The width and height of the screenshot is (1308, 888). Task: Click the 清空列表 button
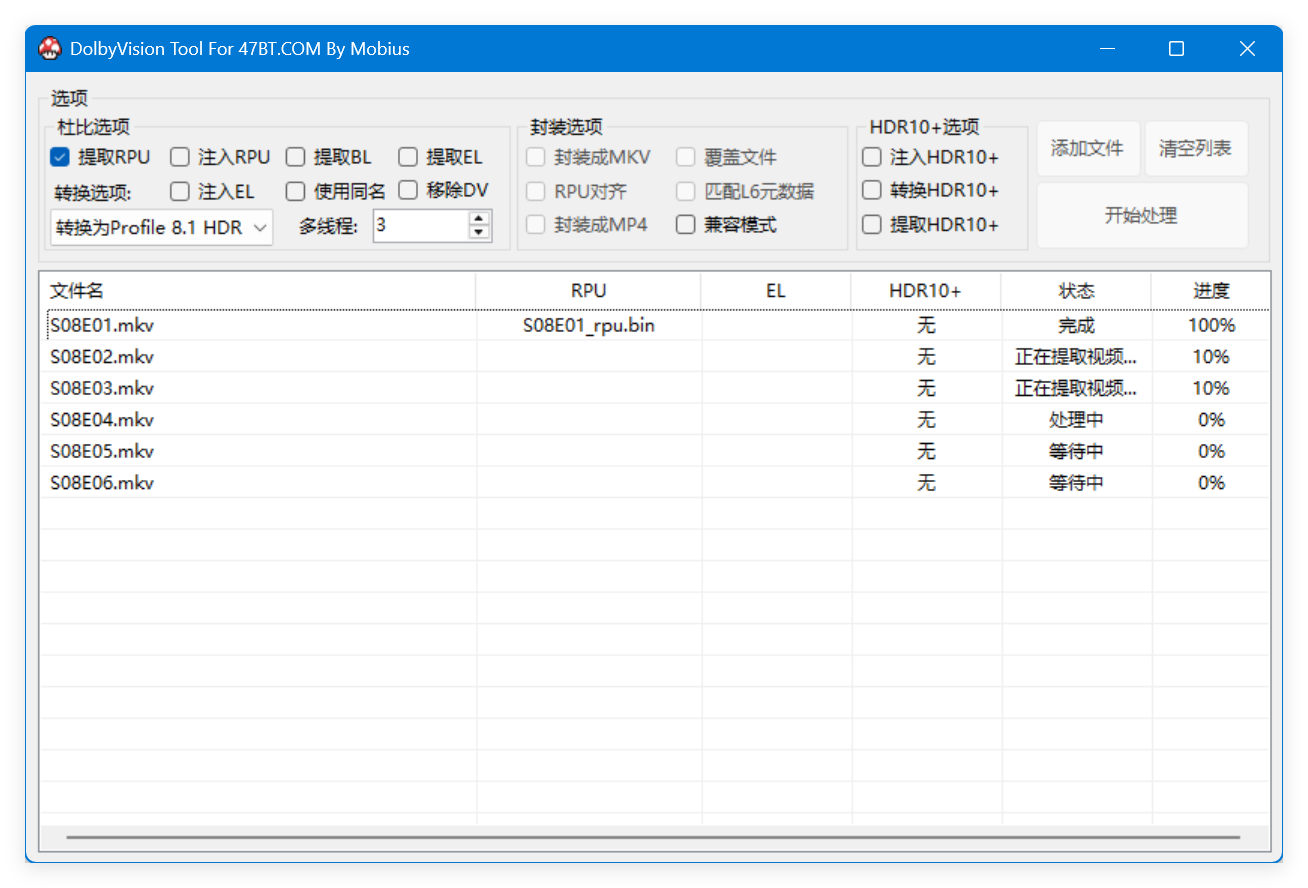coord(1195,149)
